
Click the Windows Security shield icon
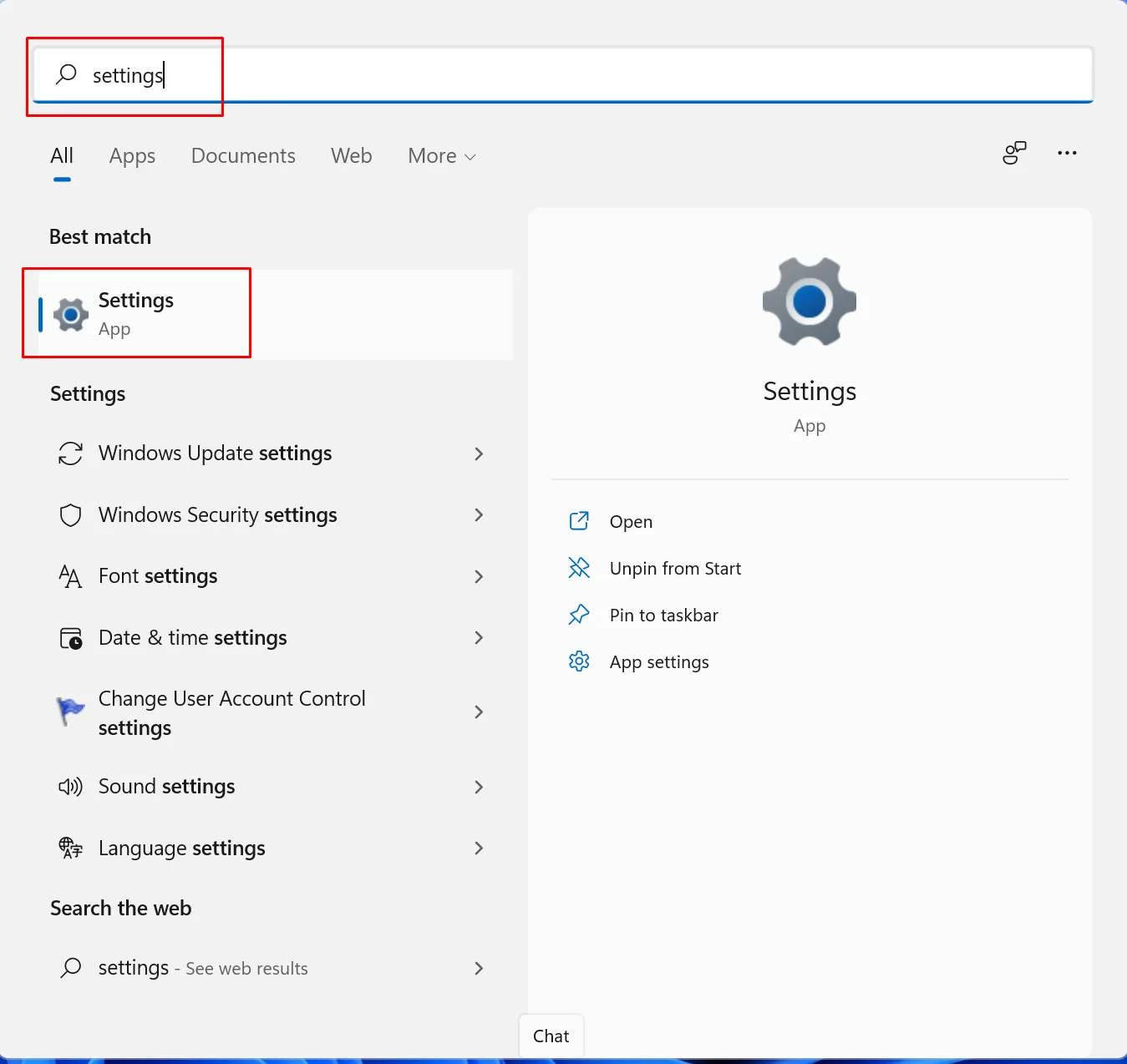click(x=70, y=515)
